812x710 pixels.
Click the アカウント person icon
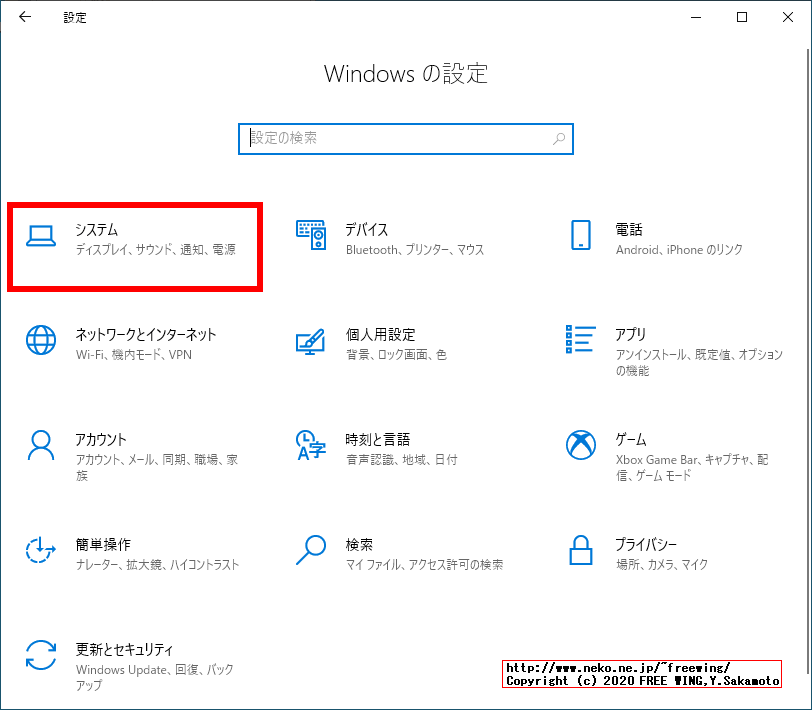pyautogui.click(x=41, y=445)
